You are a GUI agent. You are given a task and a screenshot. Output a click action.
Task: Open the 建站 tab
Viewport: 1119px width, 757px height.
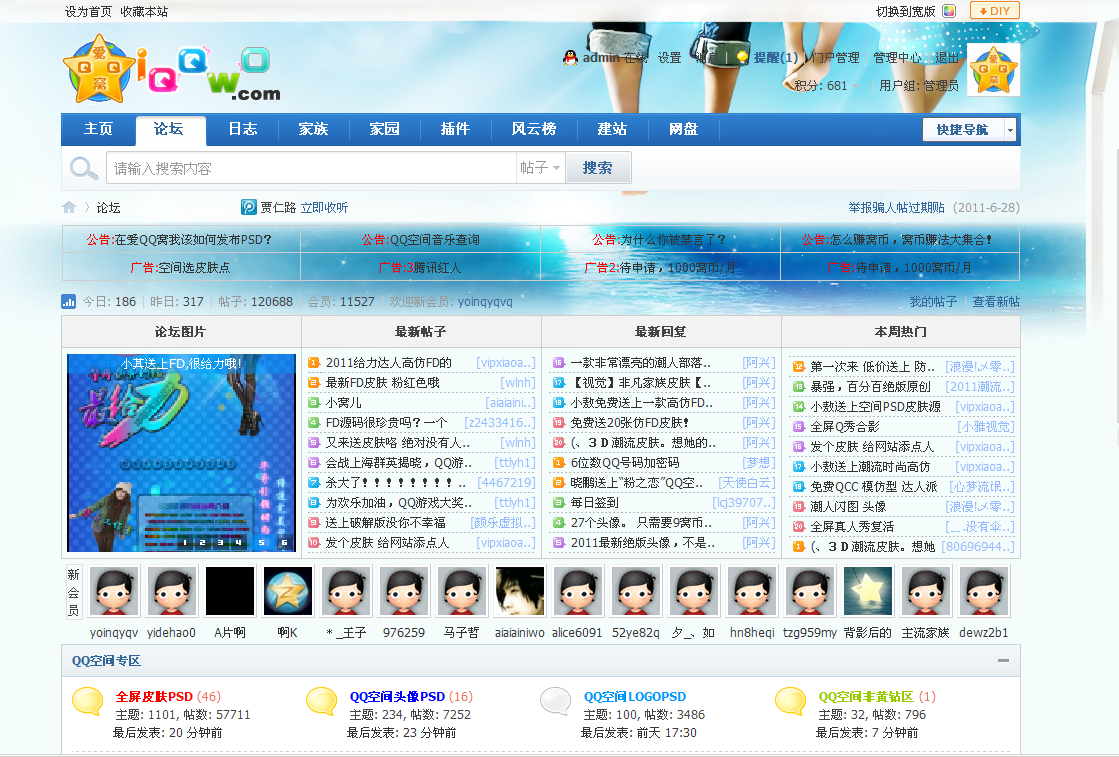coord(612,129)
